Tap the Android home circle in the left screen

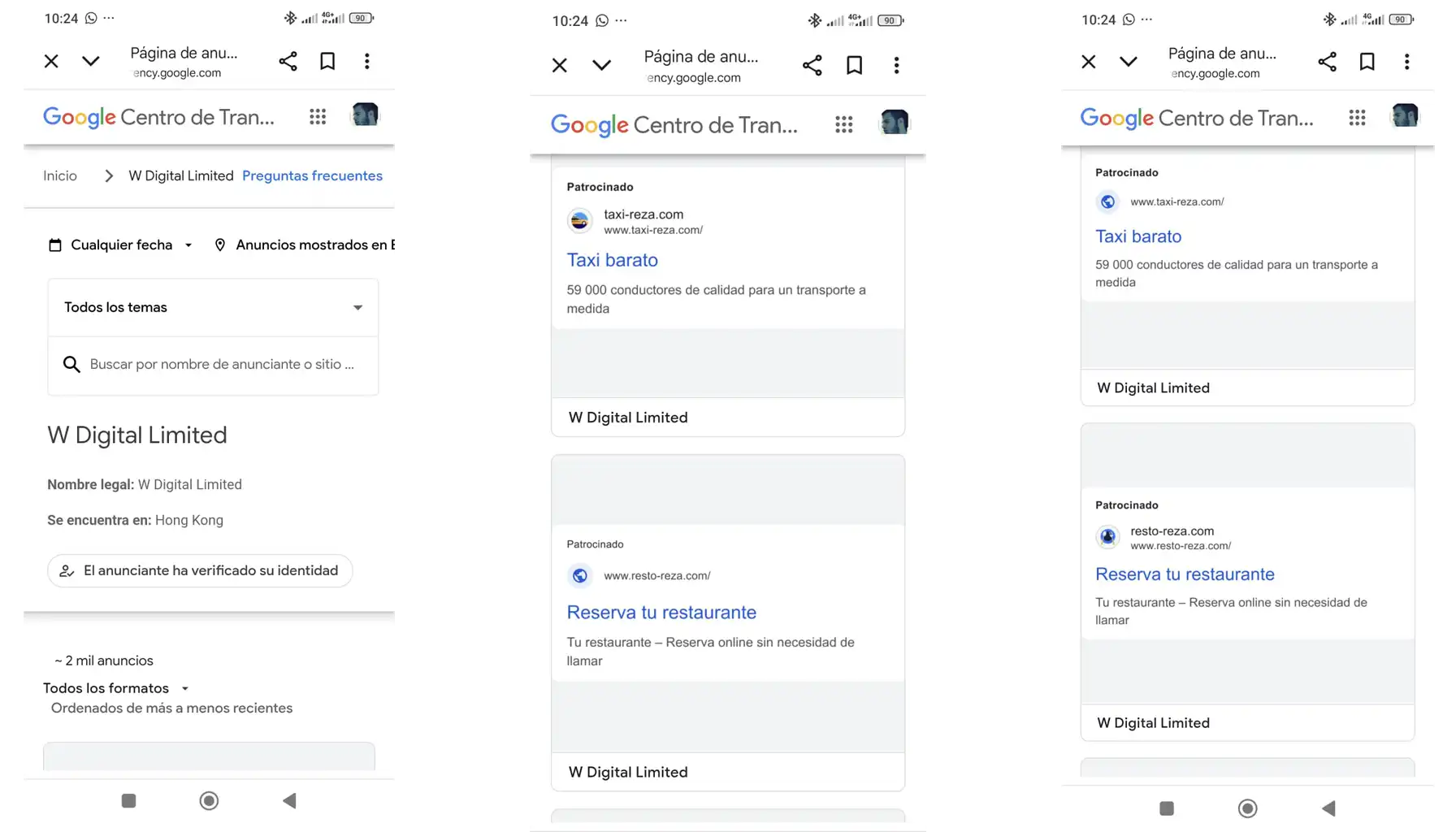coord(209,801)
